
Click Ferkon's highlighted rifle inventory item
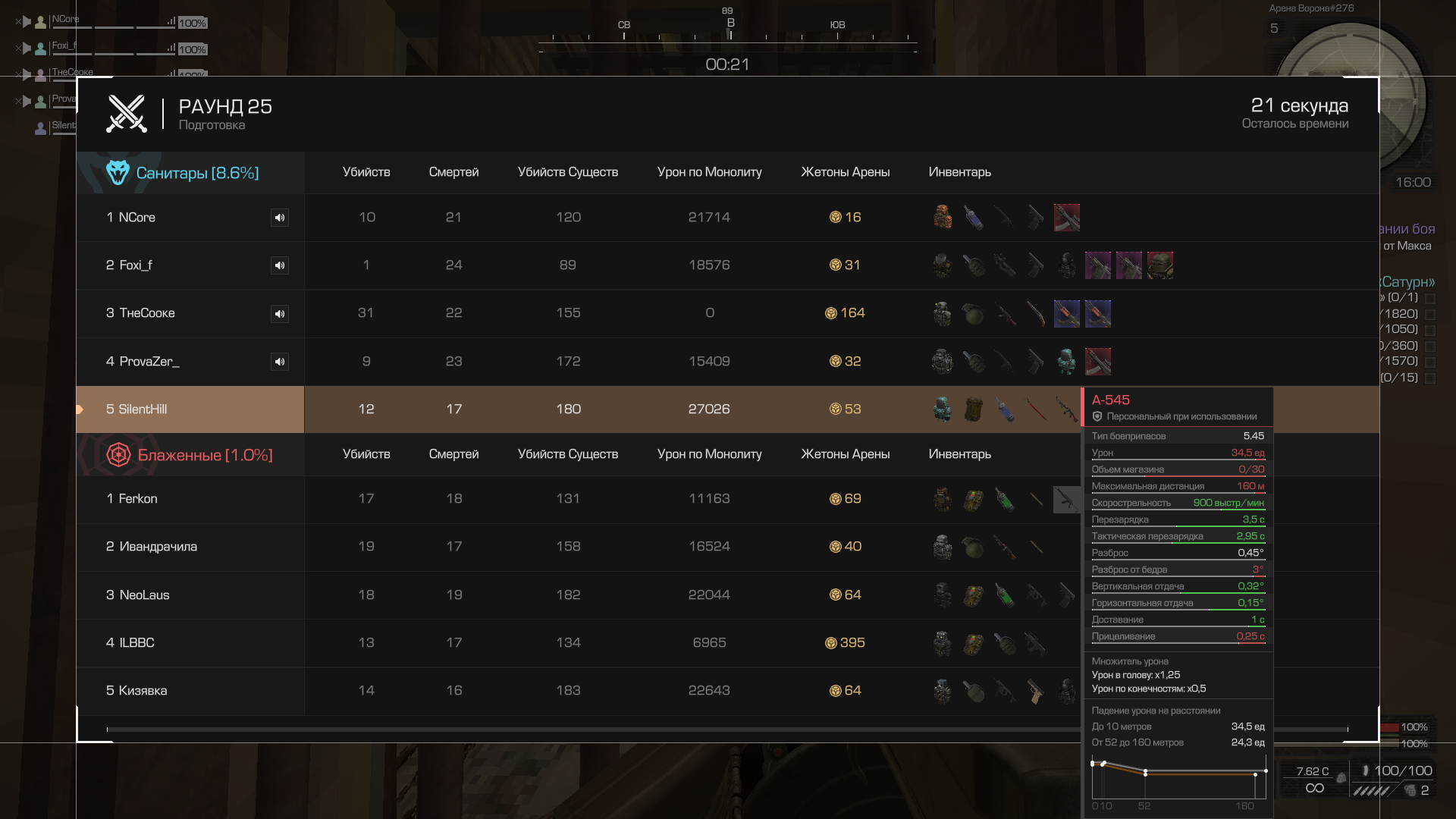point(1066,499)
